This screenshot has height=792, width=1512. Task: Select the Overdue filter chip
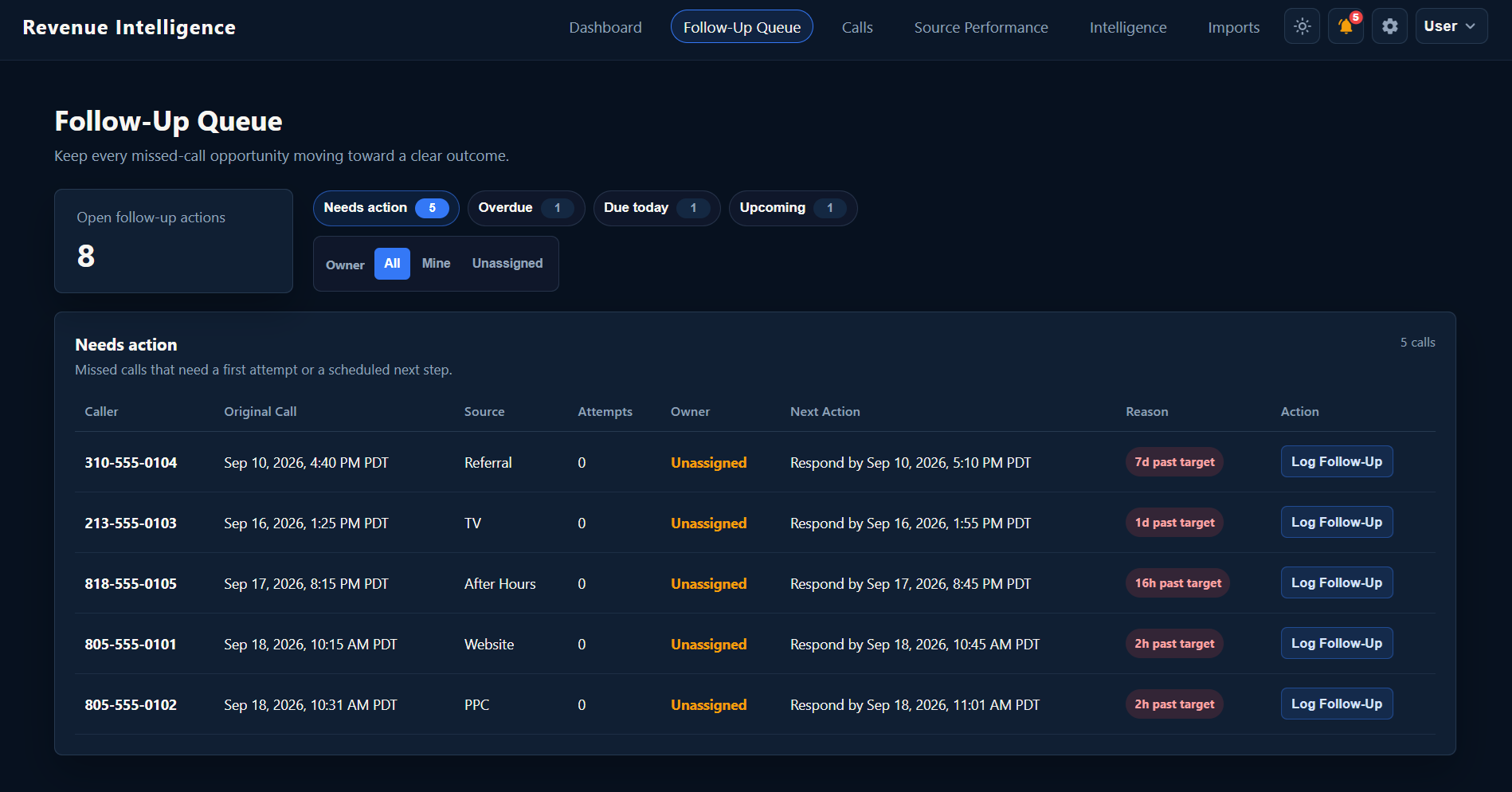526,208
